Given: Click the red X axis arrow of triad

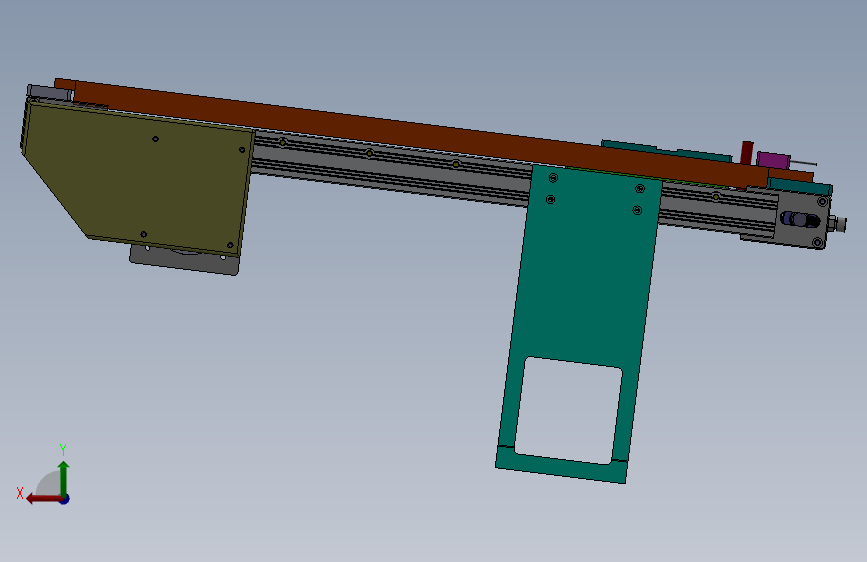Looking at the screenshot, I should pyautogui.click(x=43, y=499).
